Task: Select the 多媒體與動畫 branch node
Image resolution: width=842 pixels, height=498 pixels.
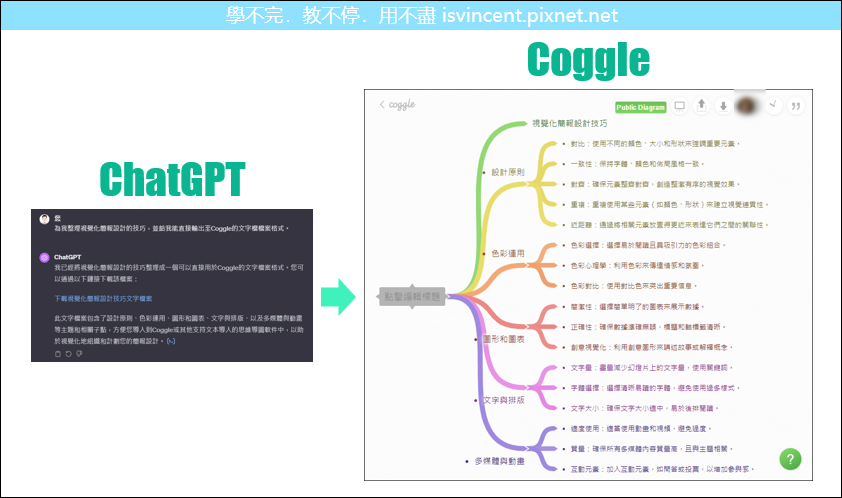Action: (x=499, y=461)
